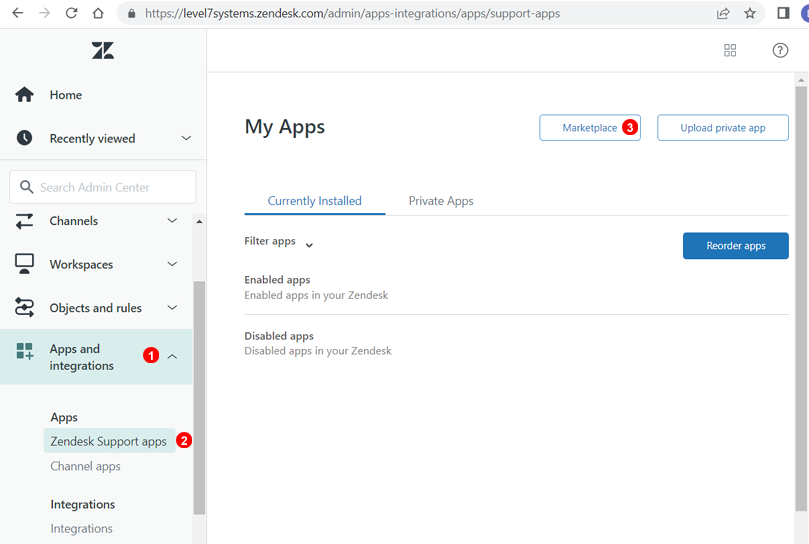
Task: Click the browser forward arrow
Action: point(45,13)
